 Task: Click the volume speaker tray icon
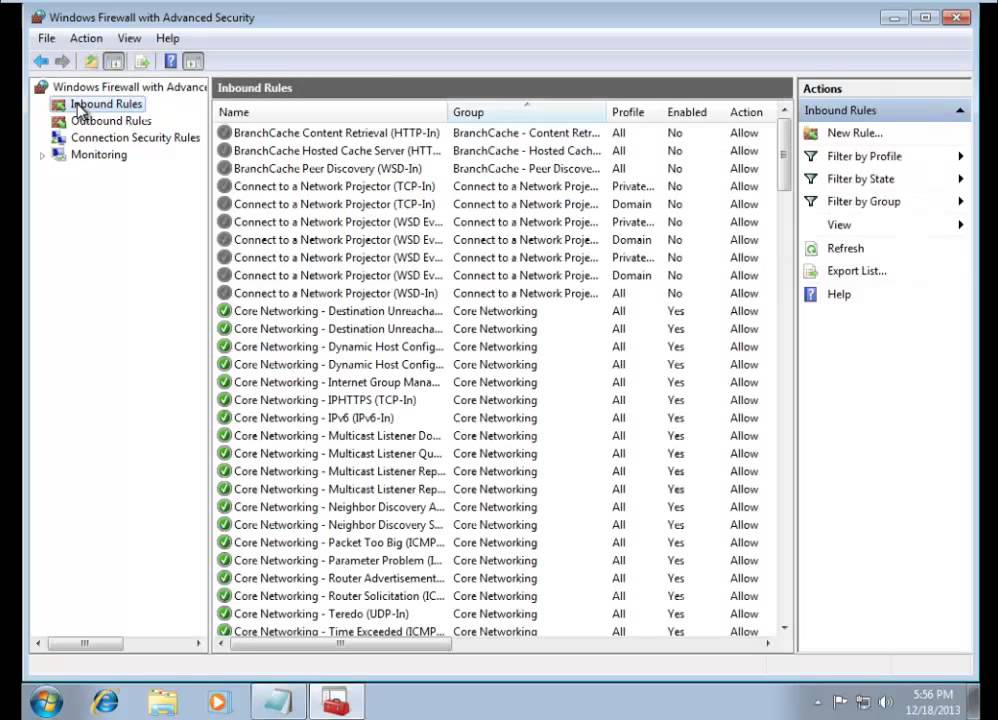click(x=885, y=702)
